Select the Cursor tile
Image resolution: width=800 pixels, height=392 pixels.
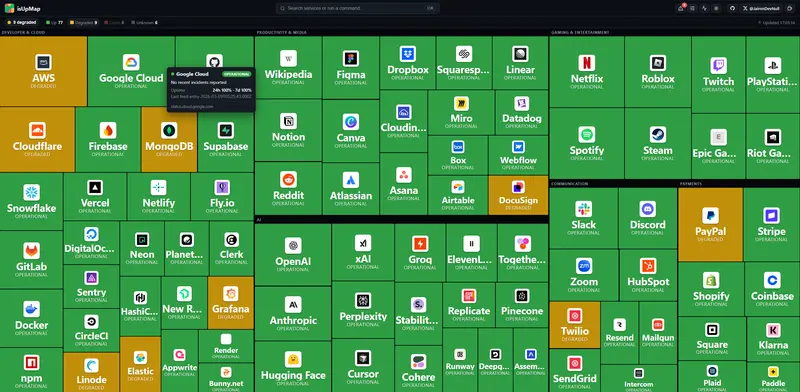(363, 365)
